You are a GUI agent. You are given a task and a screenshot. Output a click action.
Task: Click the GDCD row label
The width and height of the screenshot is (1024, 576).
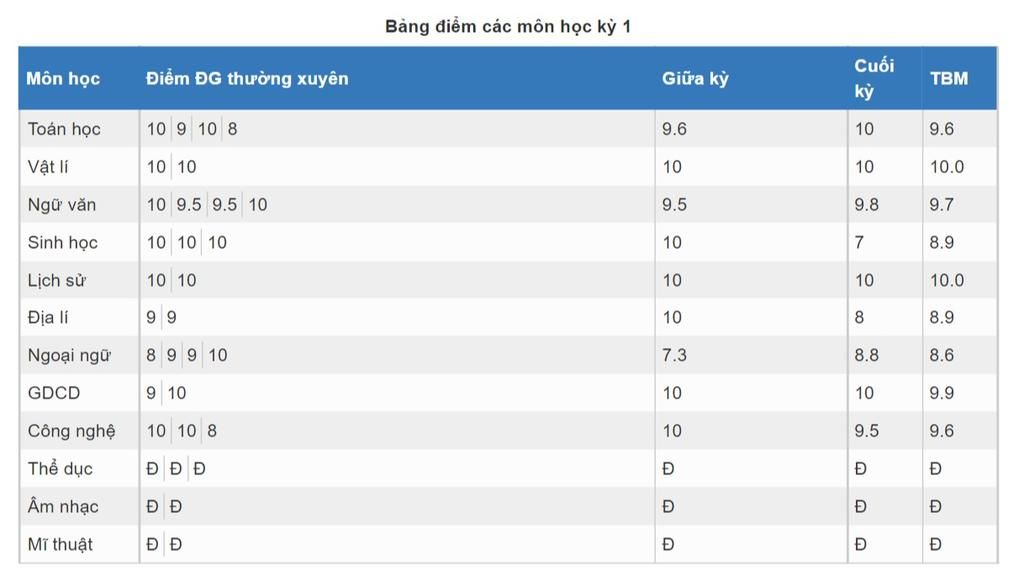point(54,394)
